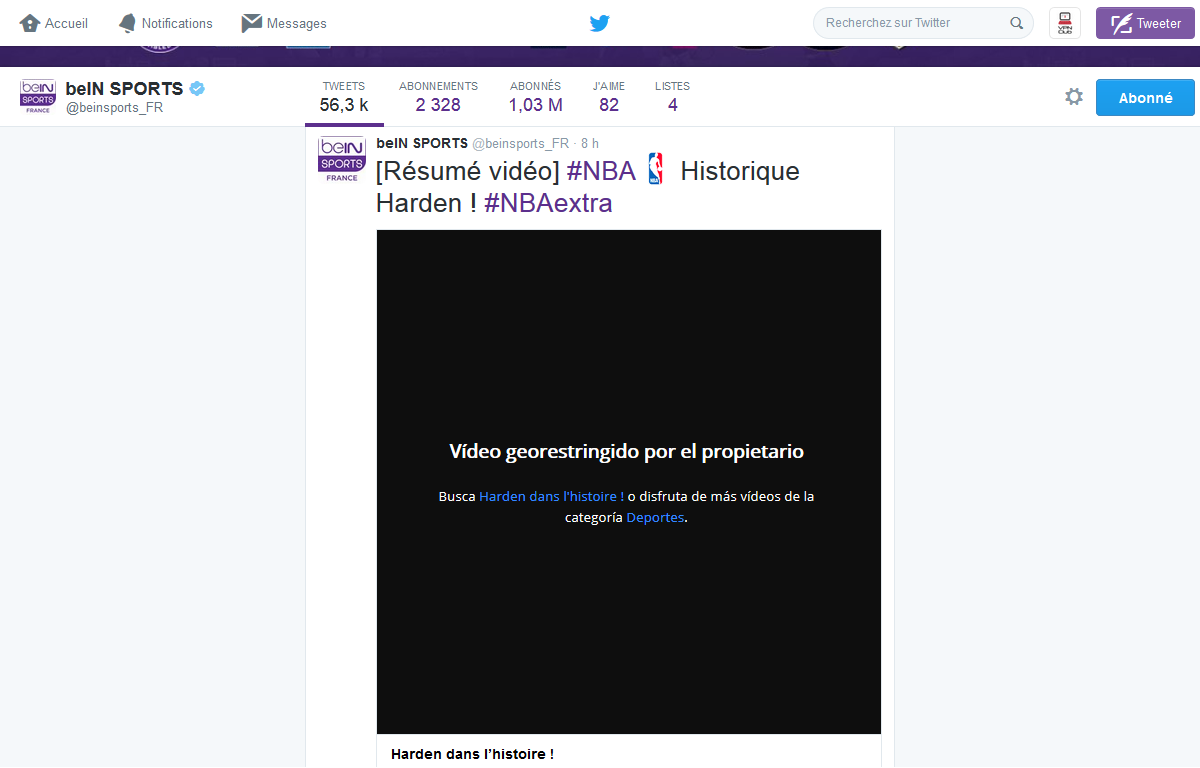
Task: Open the tweet's 8 h timestamp
Action: click(590, 143)
